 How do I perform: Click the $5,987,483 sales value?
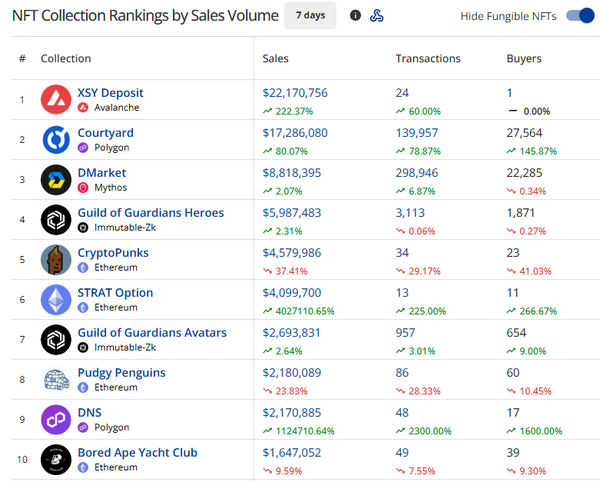(292, 213)
